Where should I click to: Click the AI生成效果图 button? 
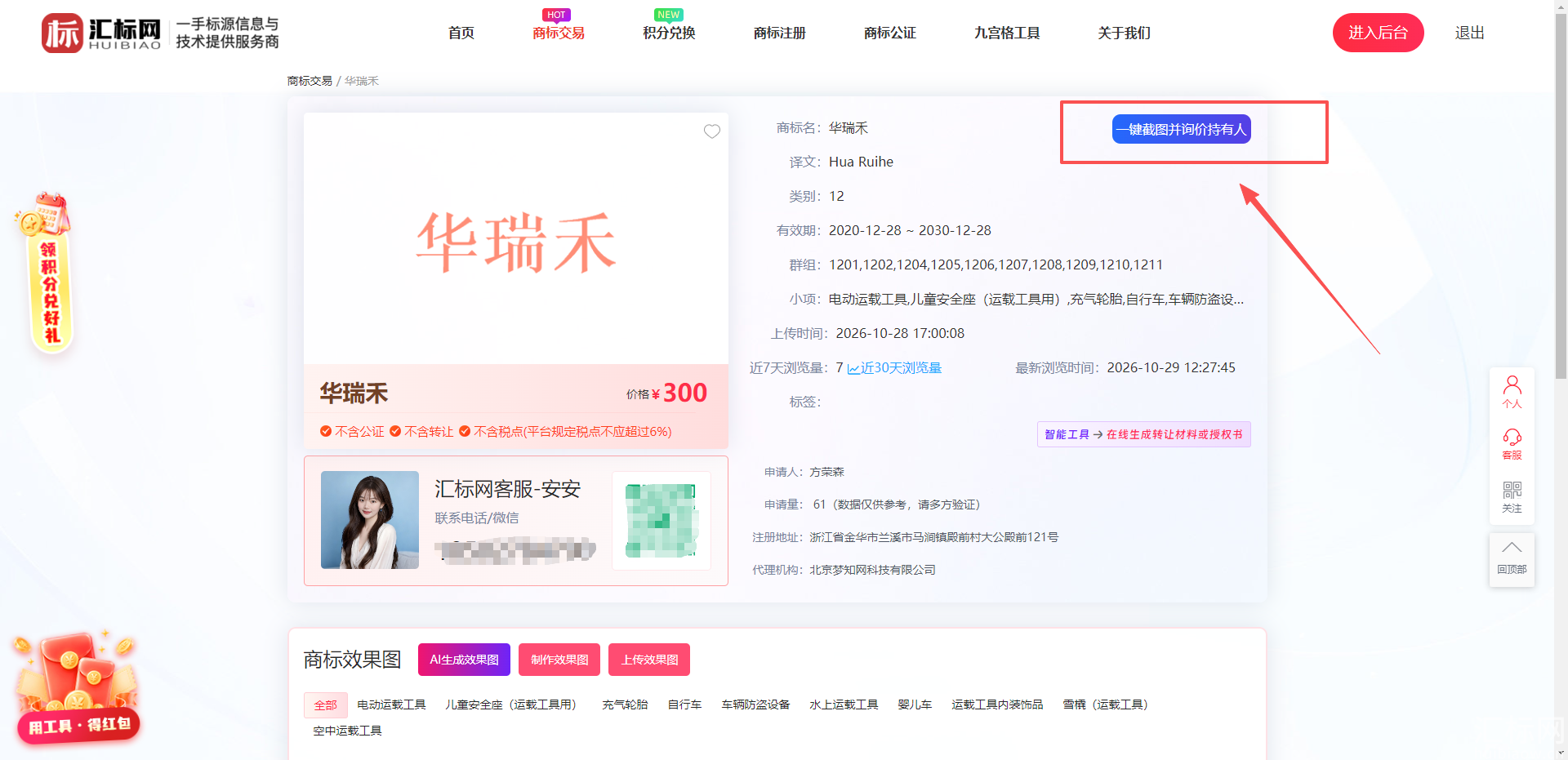point(464,660)
